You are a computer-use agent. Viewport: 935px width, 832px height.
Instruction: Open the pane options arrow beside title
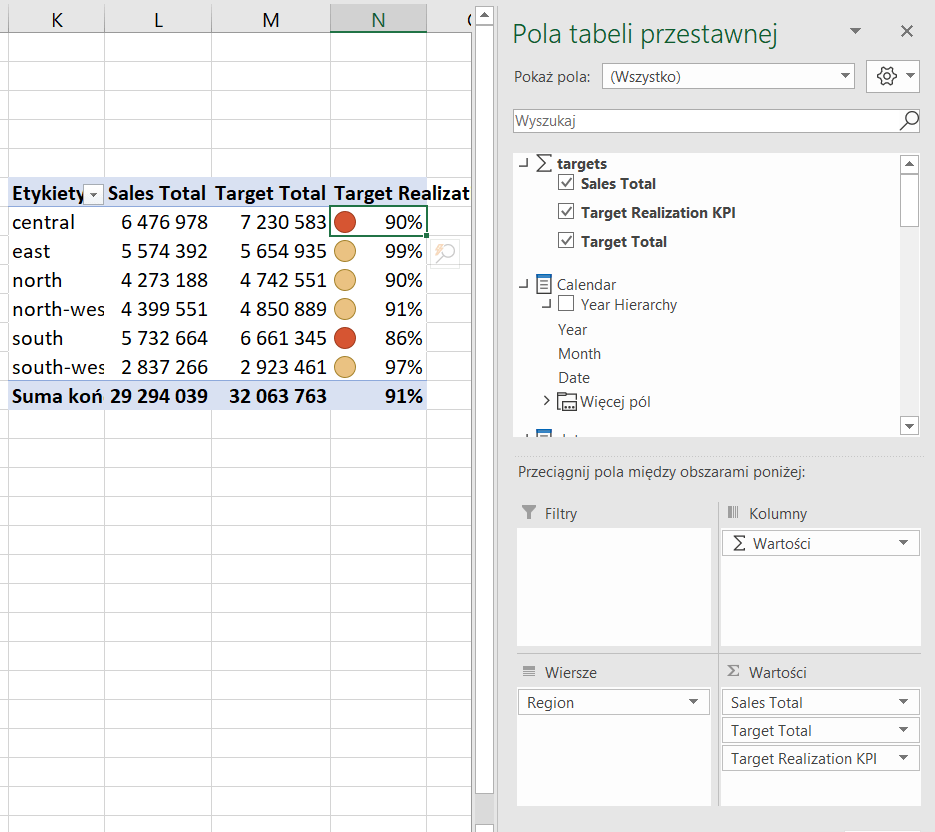tap(855, 32)
